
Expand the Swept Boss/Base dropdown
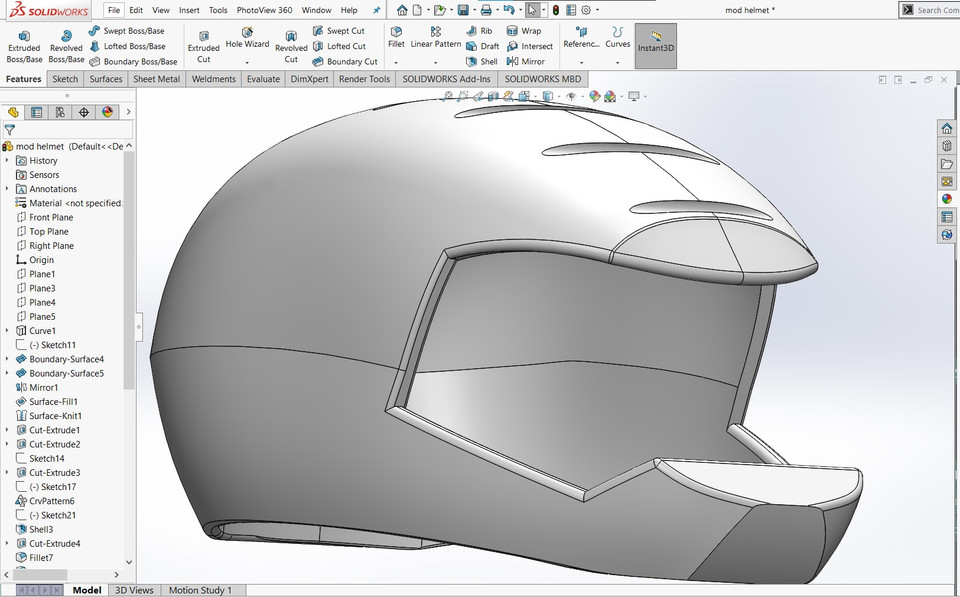pos(130,30)
